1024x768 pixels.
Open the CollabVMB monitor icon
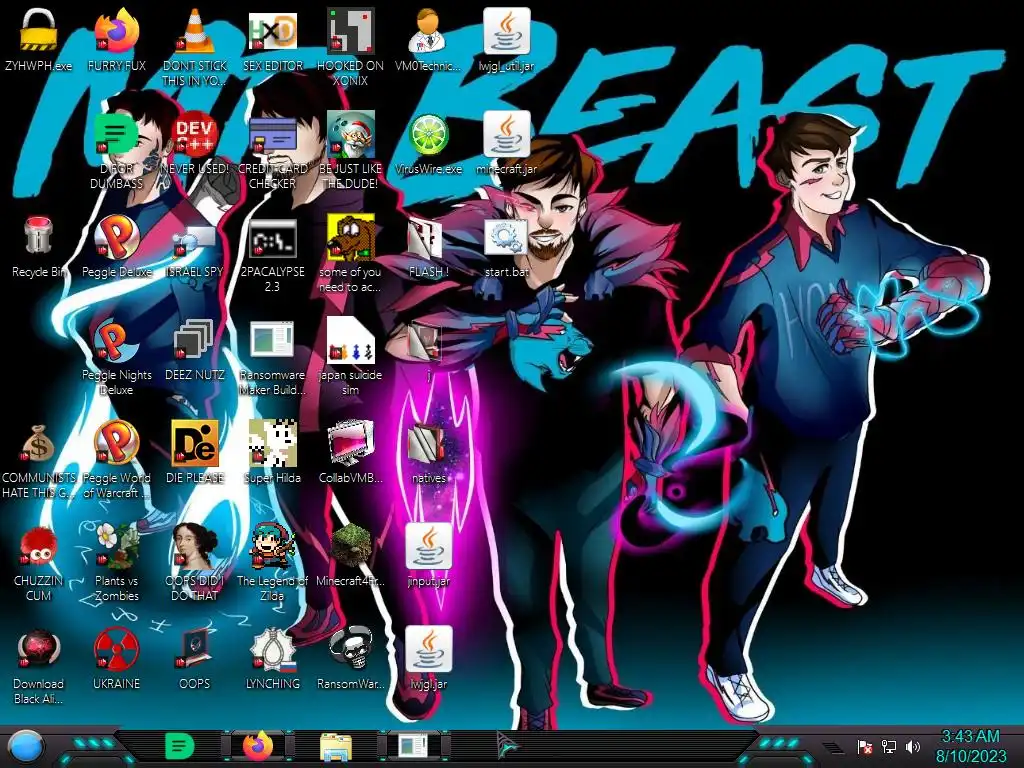coord(350,443)
